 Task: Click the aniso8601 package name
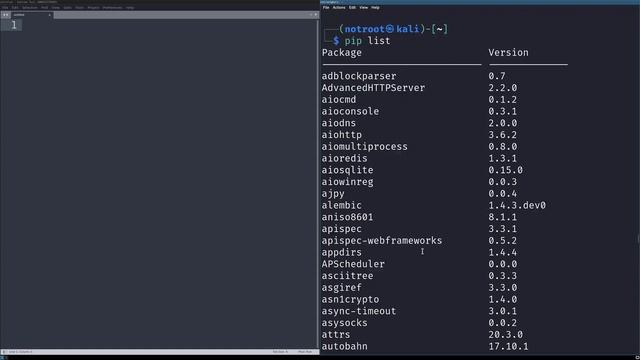(x=347, y=217)
